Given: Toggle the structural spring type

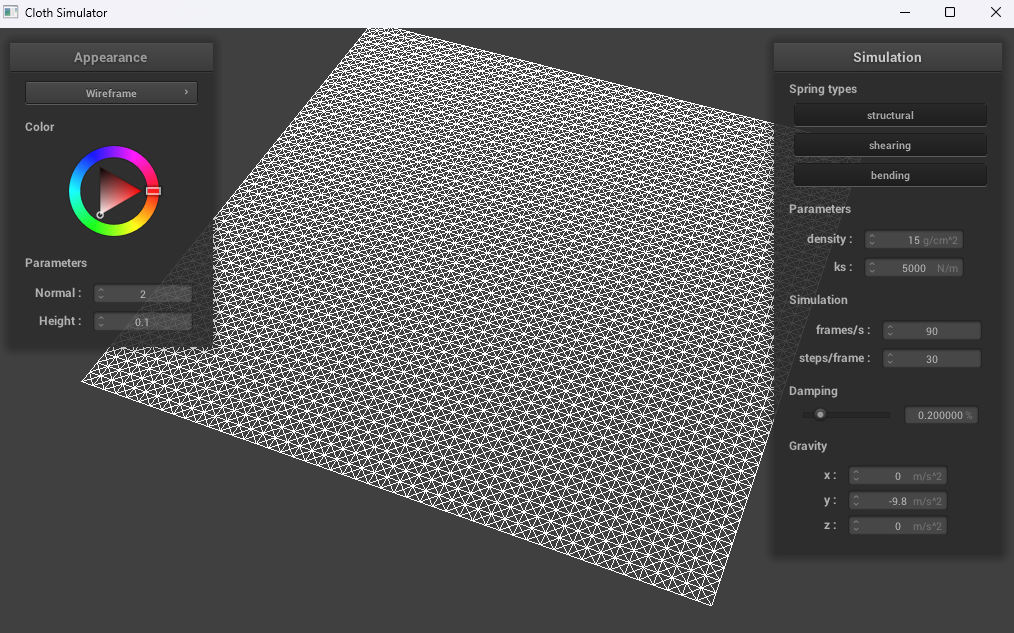Looking at the screenshot, I should click(890, 115).
